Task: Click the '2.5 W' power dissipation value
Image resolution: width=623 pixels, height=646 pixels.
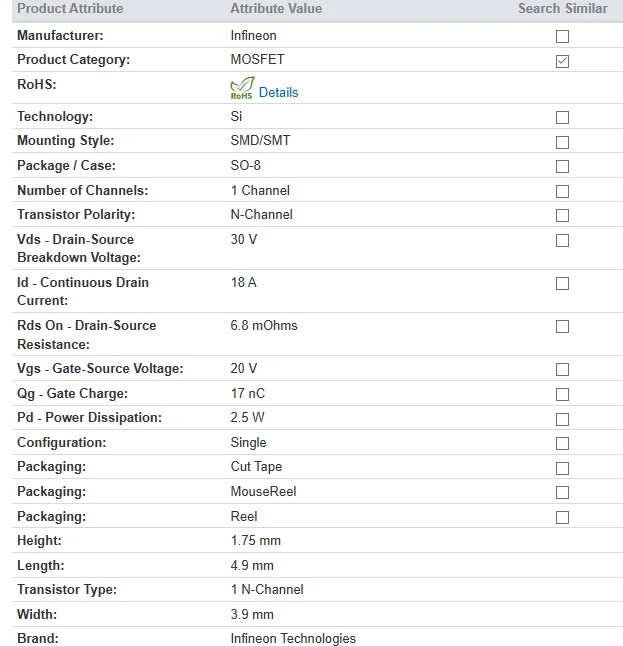Action: point(247,417)
